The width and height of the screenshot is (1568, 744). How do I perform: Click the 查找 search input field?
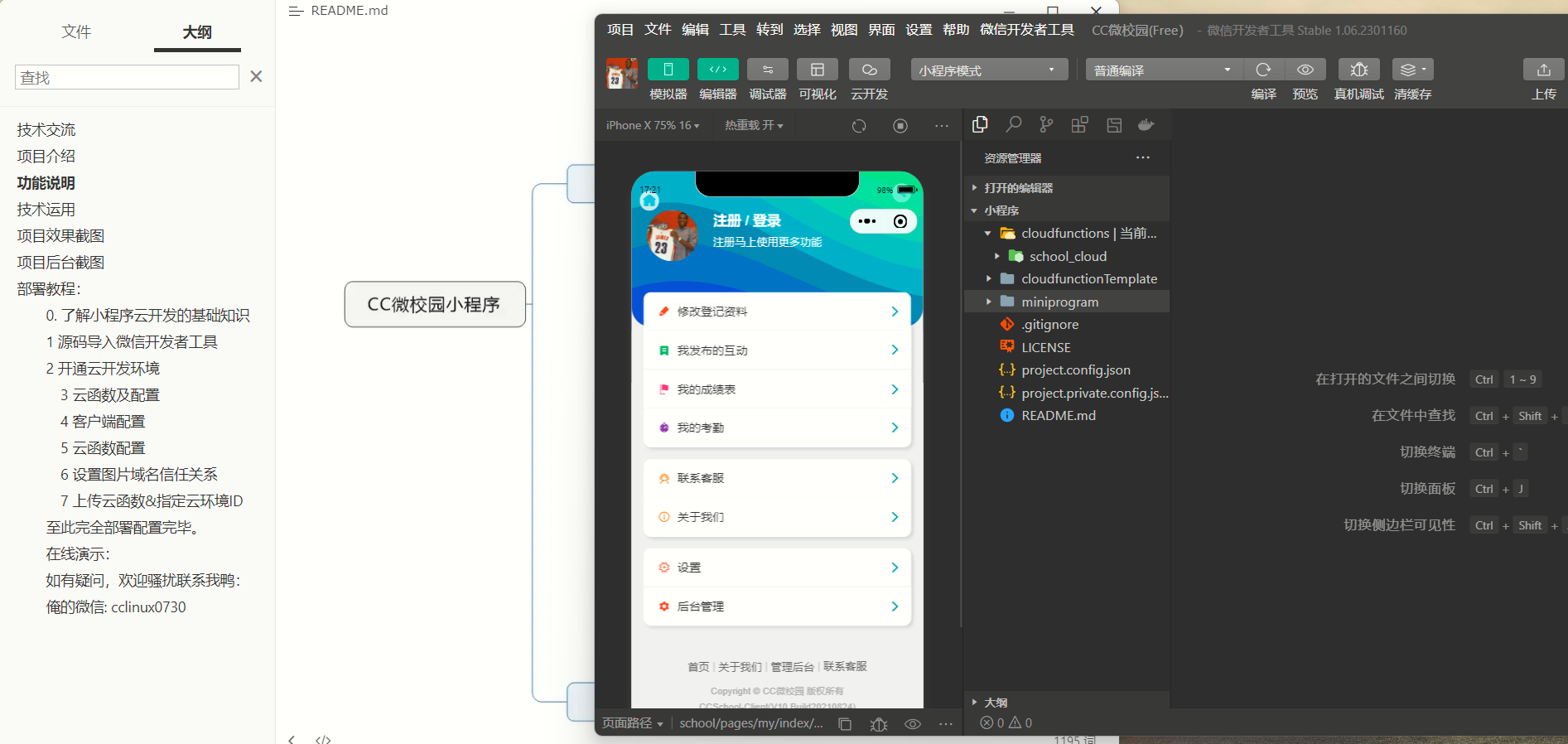[x=127, y=77]
